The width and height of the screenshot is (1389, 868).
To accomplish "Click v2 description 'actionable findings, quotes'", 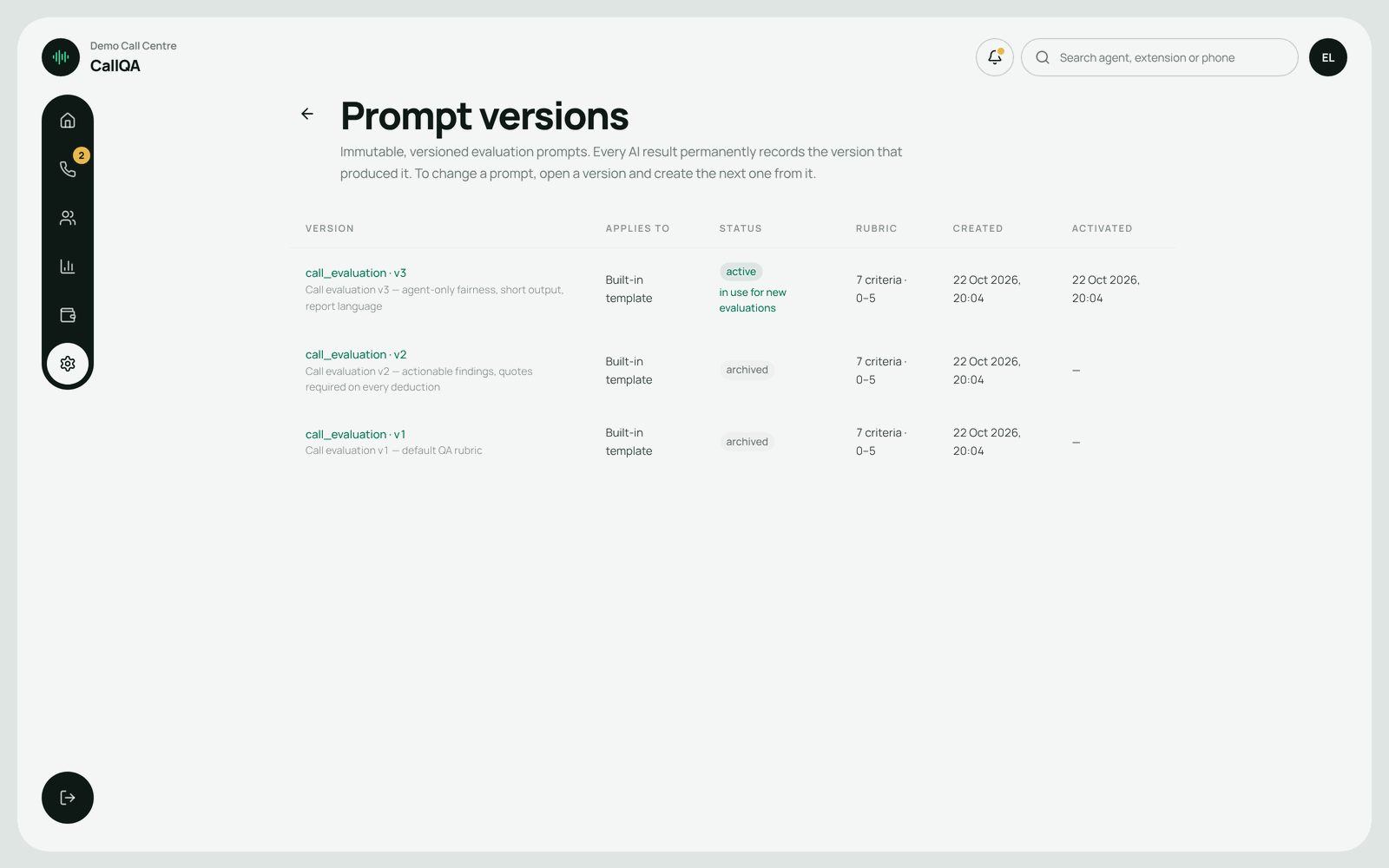I will [467, 372].
